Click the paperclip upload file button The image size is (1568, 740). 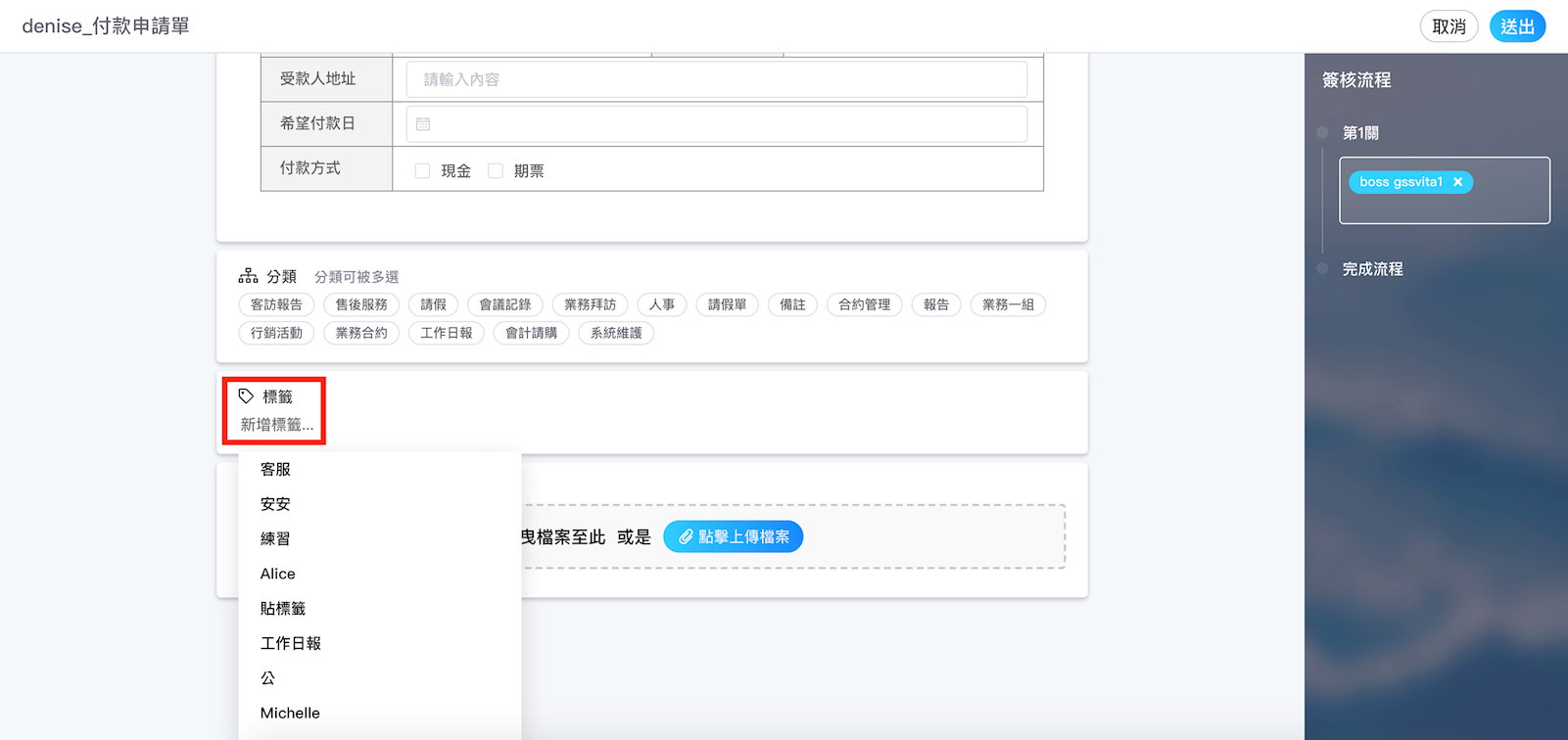tap(733, 536)
